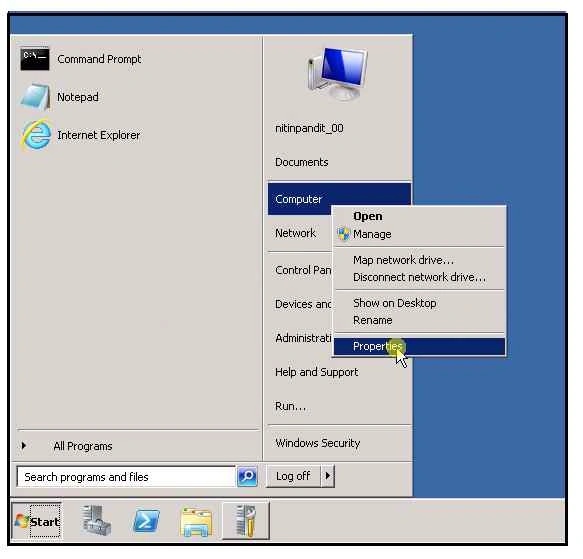
Task: Choose Disconnect network drive…
Action: click(419, 277)
